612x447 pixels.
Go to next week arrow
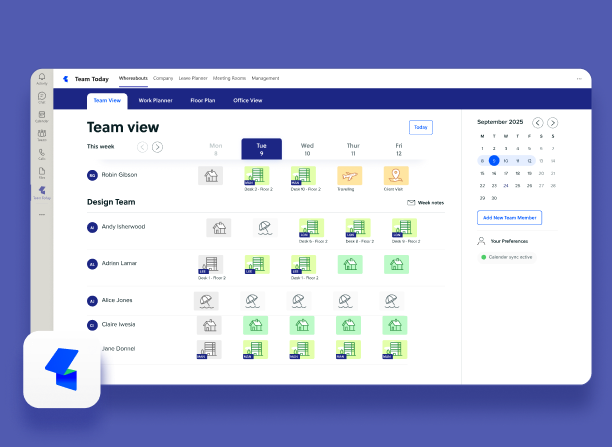point(157,147)
